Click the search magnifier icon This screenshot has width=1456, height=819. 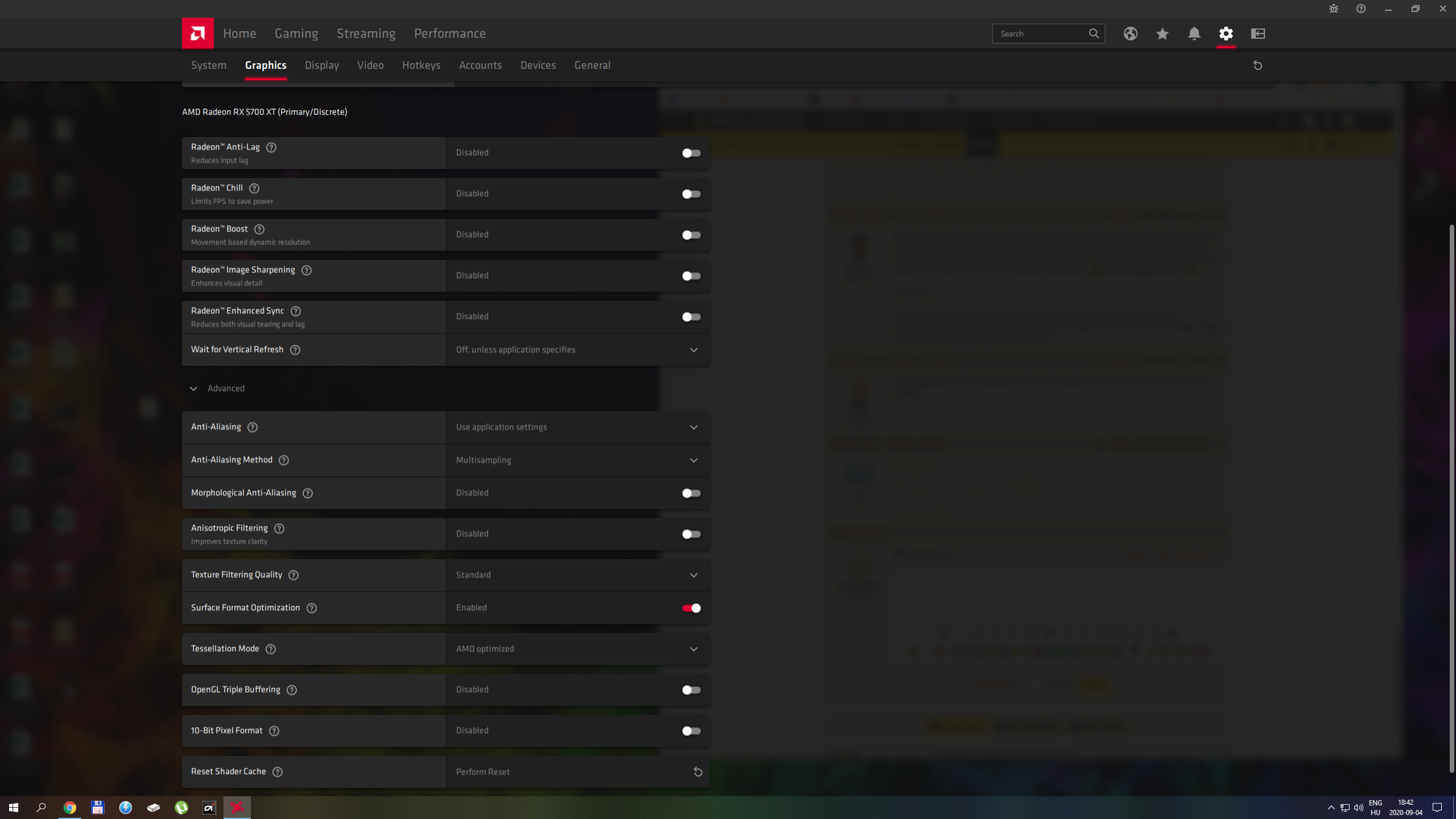(1094, 34)
